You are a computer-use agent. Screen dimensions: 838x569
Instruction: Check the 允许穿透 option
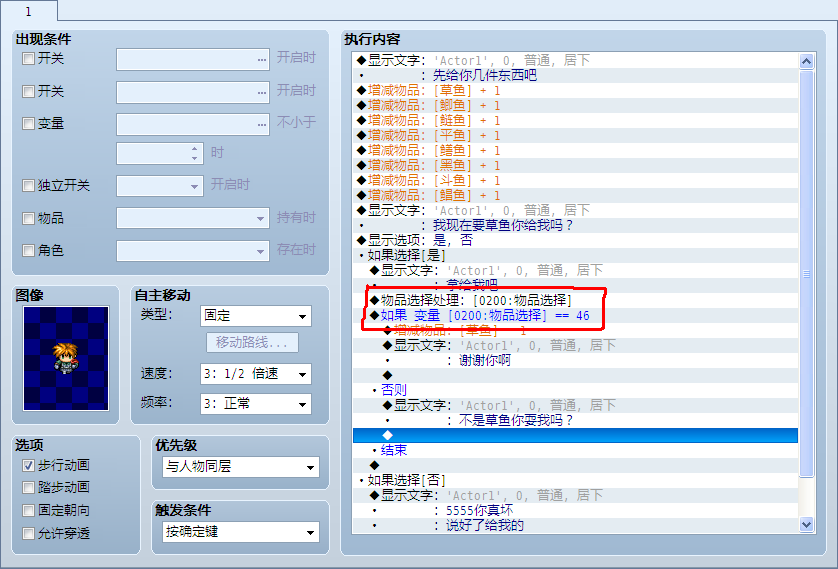(x=28, y=533)
